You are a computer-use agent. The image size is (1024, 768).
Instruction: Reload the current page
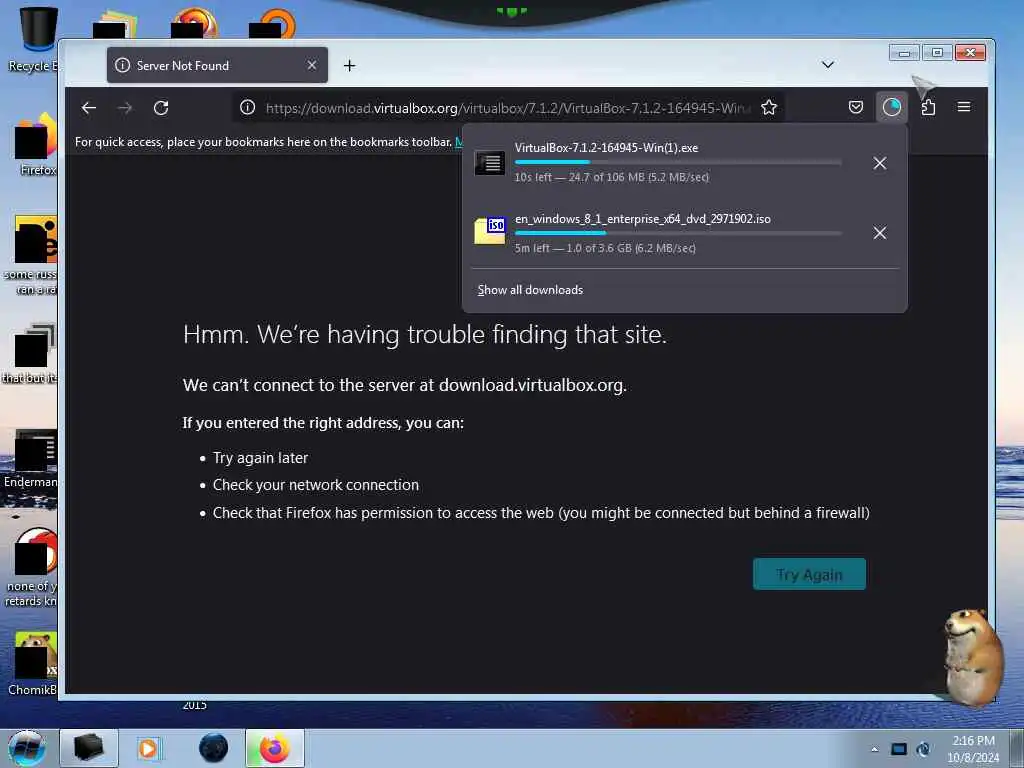(161, 108)
